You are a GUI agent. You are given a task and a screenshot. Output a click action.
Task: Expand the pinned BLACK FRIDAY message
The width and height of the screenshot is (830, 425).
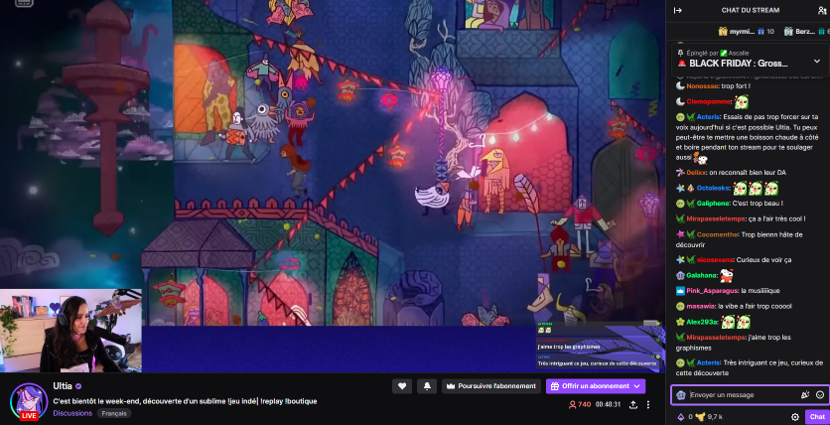pyautogui.click(x=817, y=61)
